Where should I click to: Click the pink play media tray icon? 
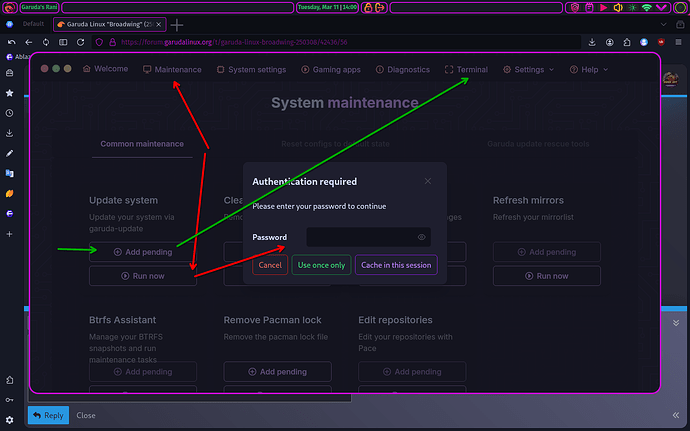603,7
